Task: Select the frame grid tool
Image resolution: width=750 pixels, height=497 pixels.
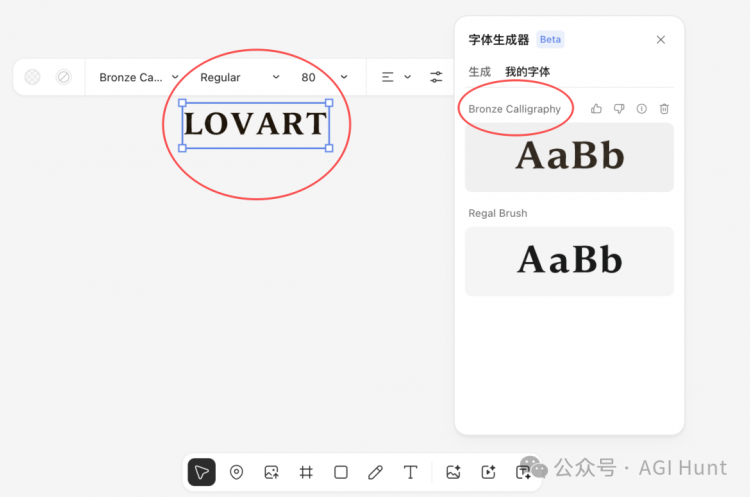Action: click(x=306, y=472)
